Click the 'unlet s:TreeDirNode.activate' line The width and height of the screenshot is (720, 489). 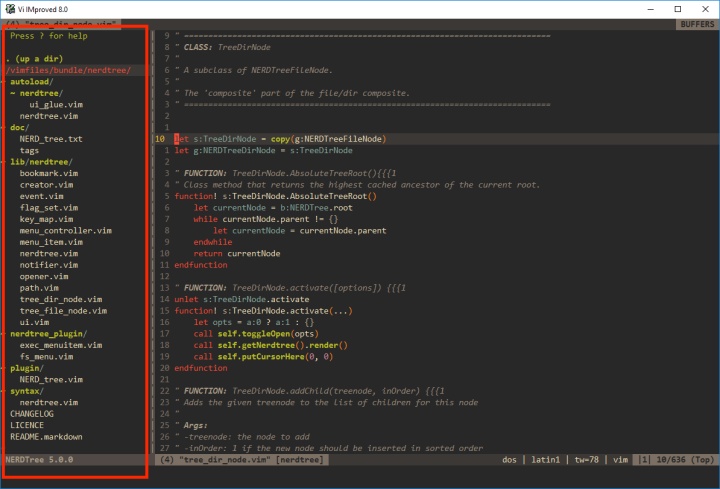(242, 300)
